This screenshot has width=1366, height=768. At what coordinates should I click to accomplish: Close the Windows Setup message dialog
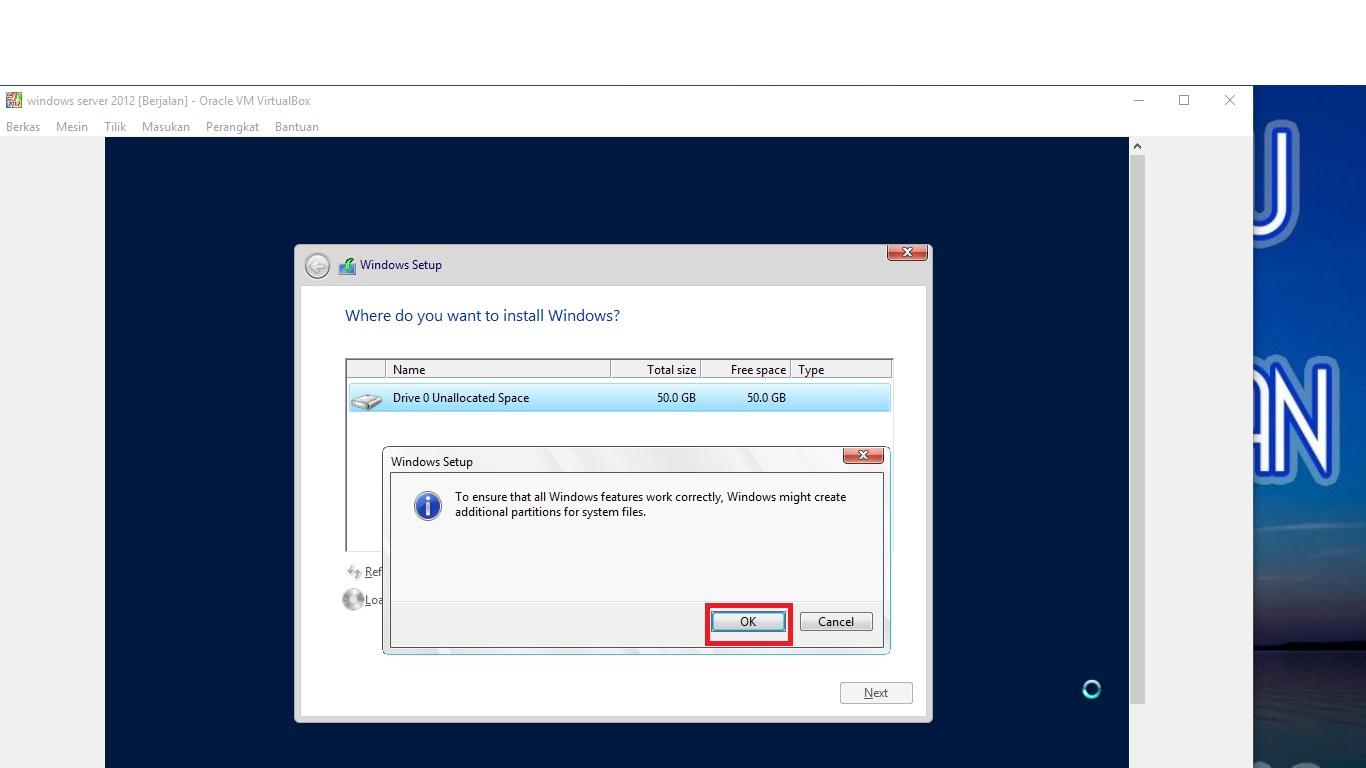pos(863,456)
